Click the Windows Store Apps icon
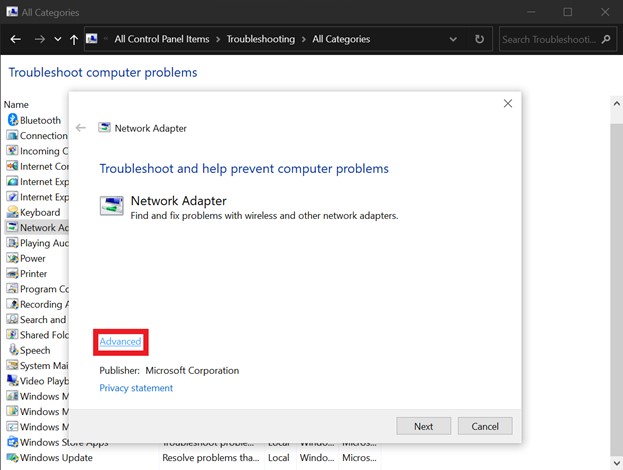The width and height of the screenshot is (623, 470). [13, 442]
